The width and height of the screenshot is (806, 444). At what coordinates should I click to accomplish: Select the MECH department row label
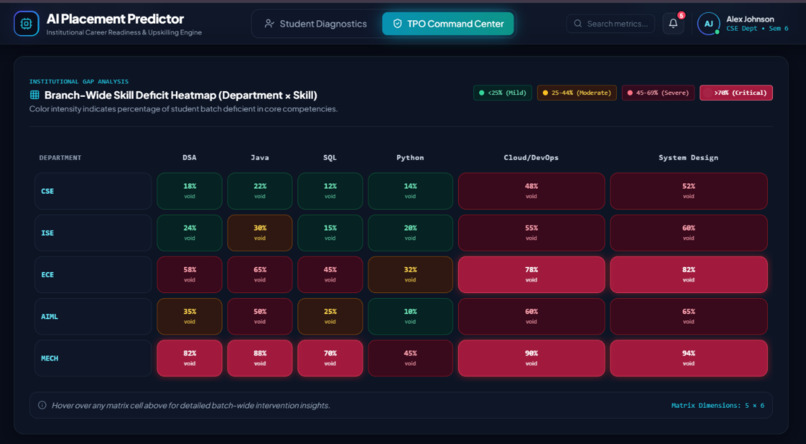93,358
